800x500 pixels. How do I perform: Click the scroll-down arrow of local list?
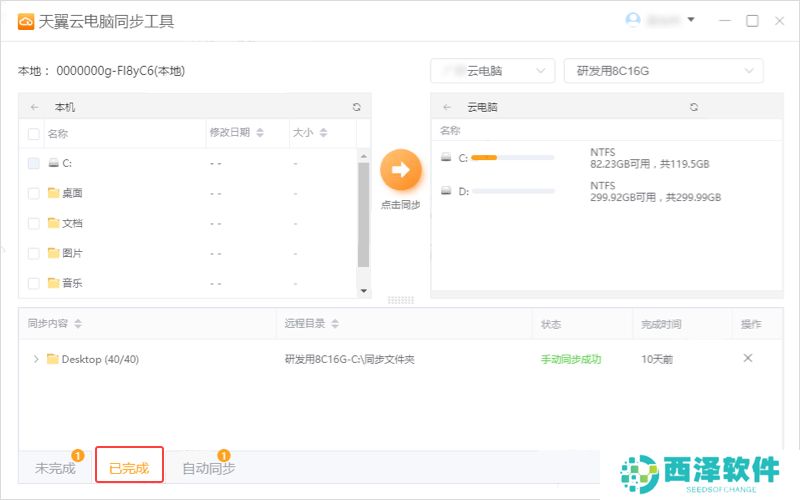363,291
